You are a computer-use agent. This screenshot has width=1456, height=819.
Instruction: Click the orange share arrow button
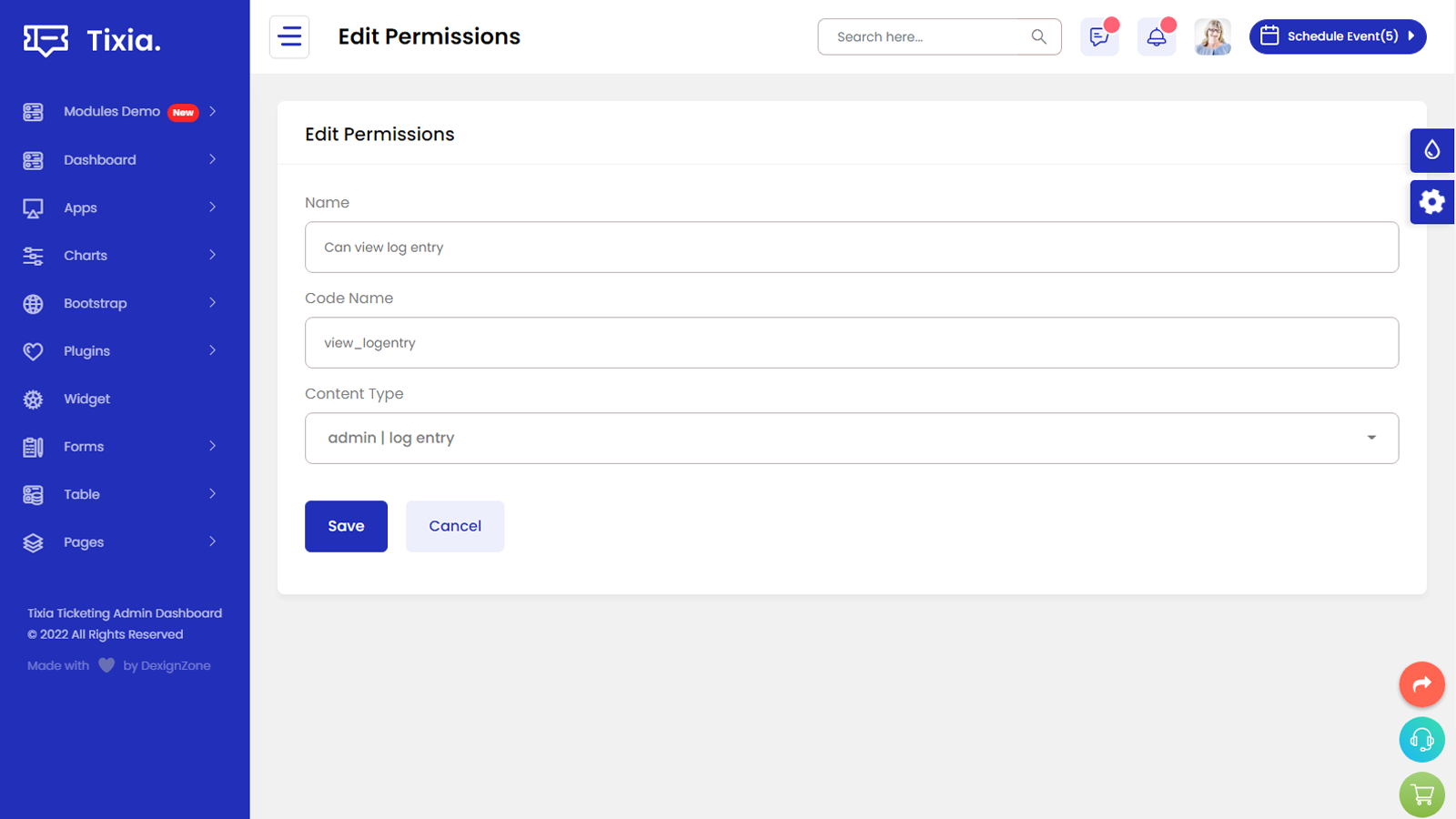1421,684
